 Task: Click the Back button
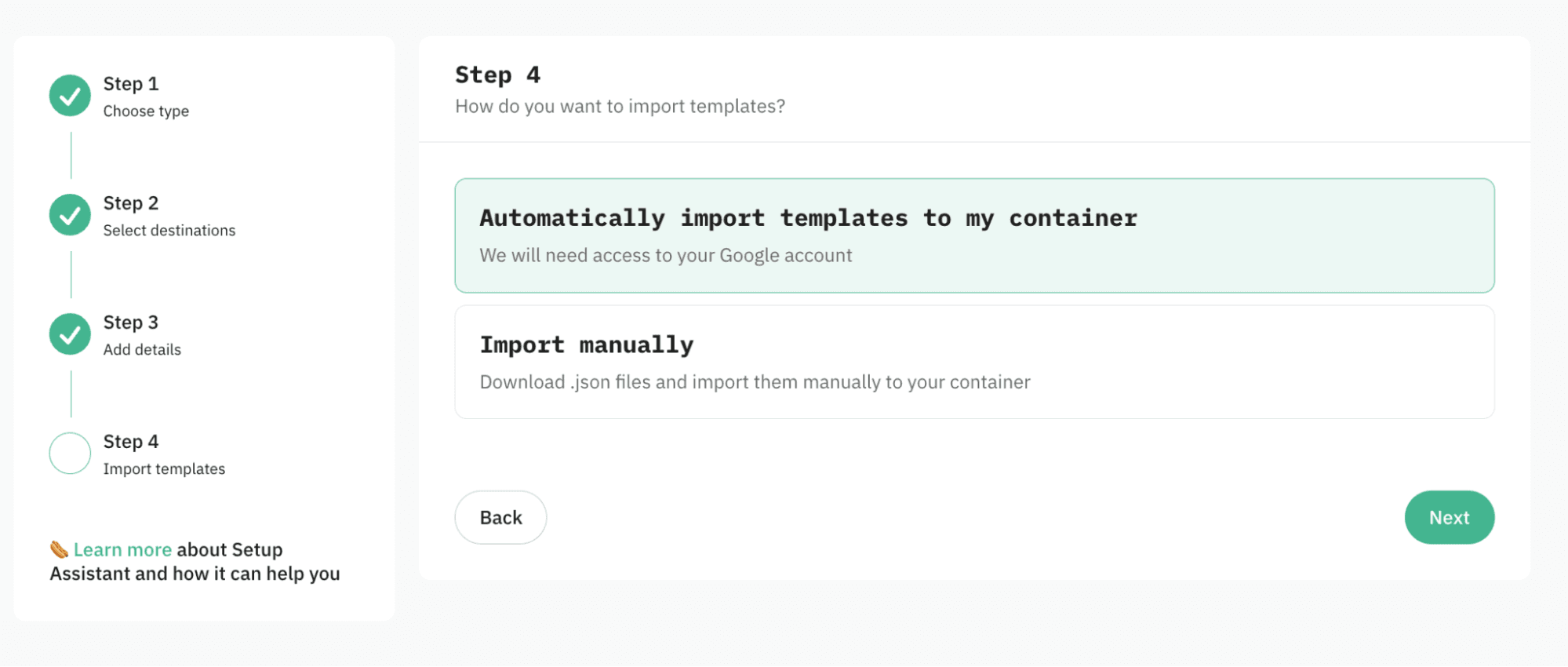[500, 517]
